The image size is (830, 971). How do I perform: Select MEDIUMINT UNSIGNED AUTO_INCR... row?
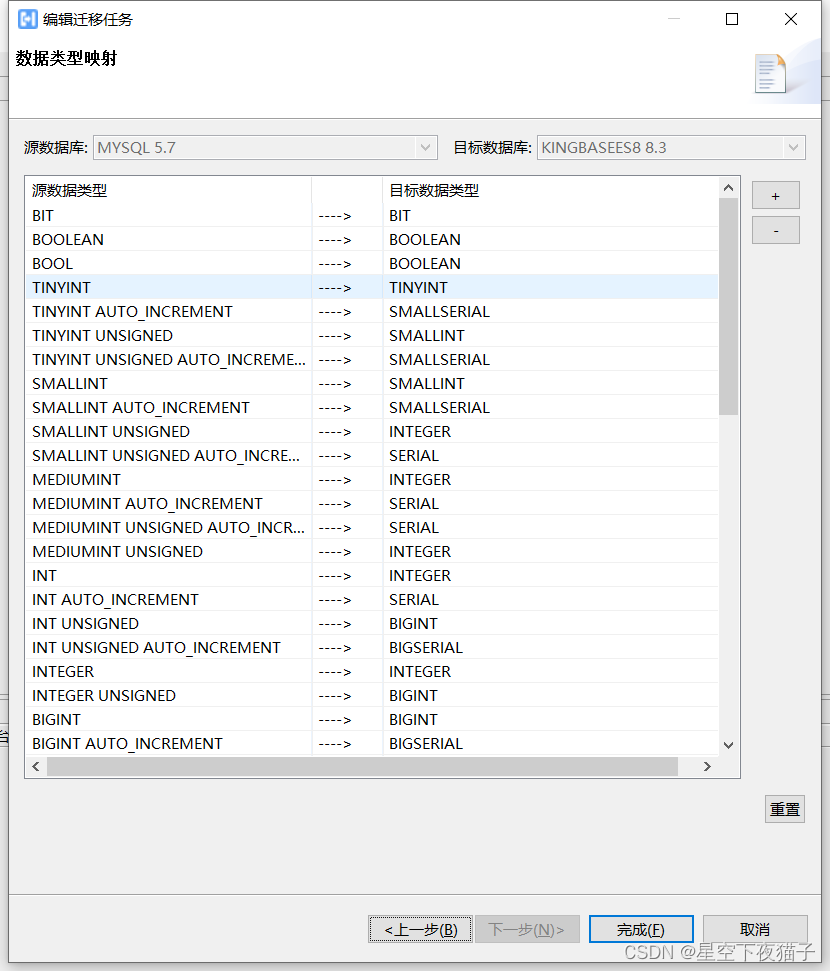click(x=168, y=528)
